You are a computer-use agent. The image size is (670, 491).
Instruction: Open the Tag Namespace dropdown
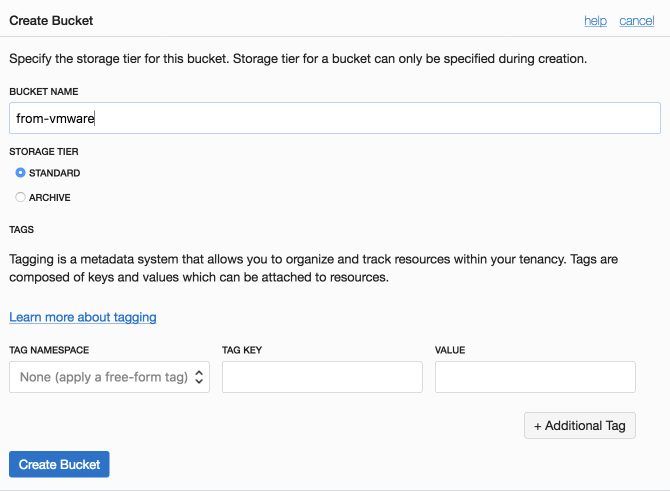pos(109,377)
